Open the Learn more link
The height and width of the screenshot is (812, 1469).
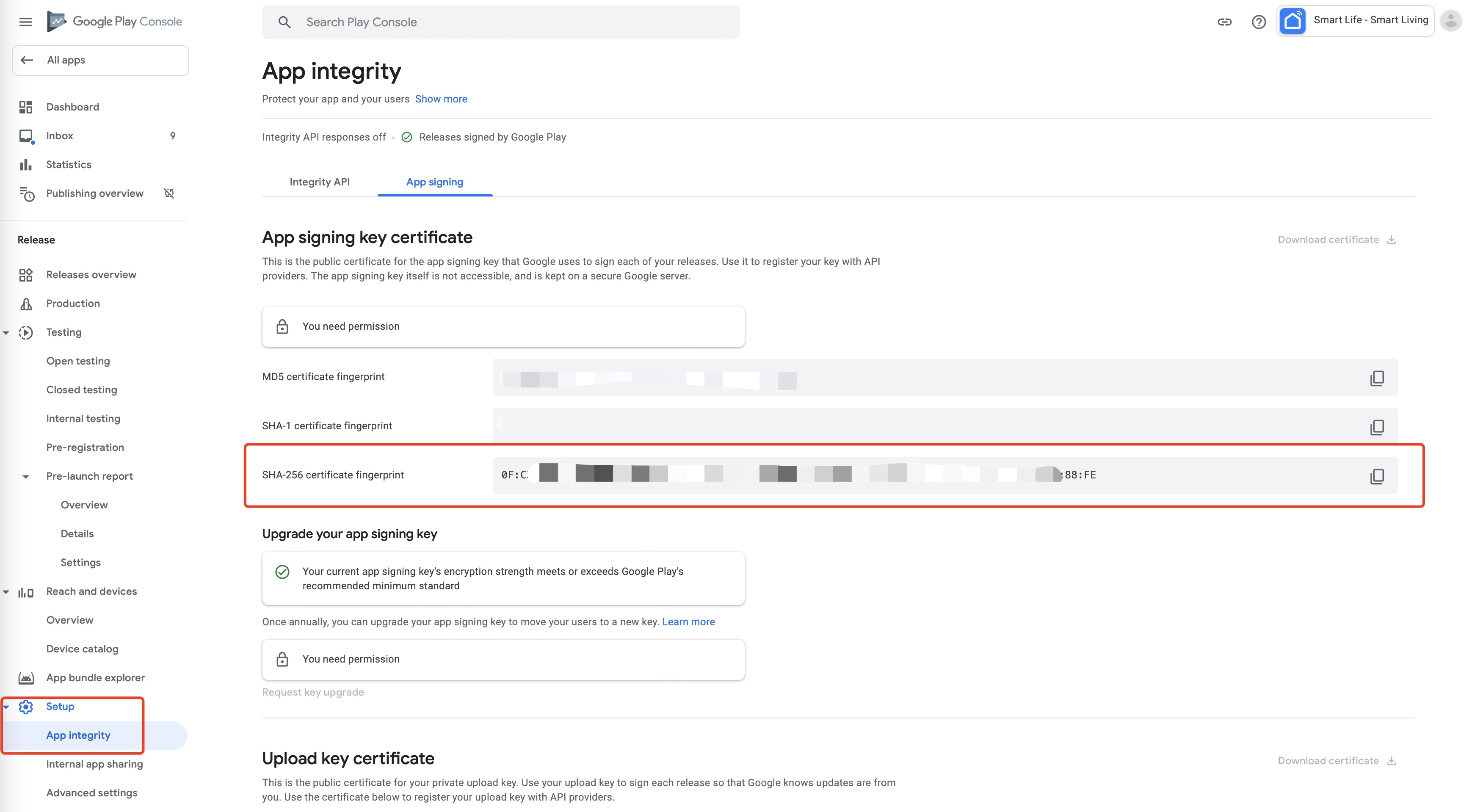[688, 621]
